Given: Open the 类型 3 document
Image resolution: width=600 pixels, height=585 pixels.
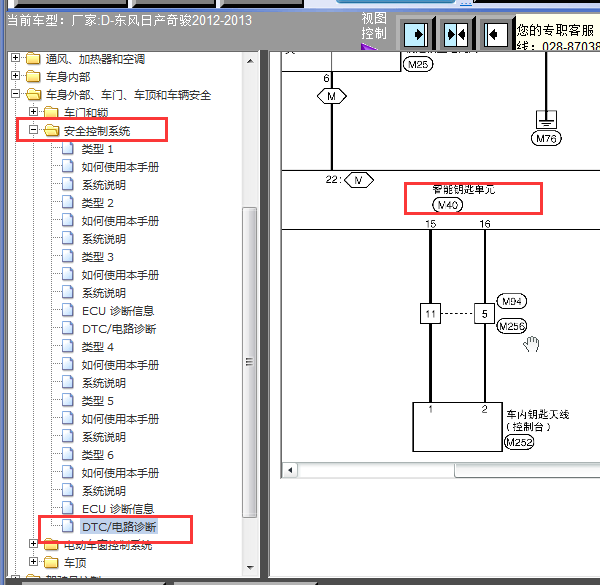Looking at the screenshot, I should (x=97, y=257).
